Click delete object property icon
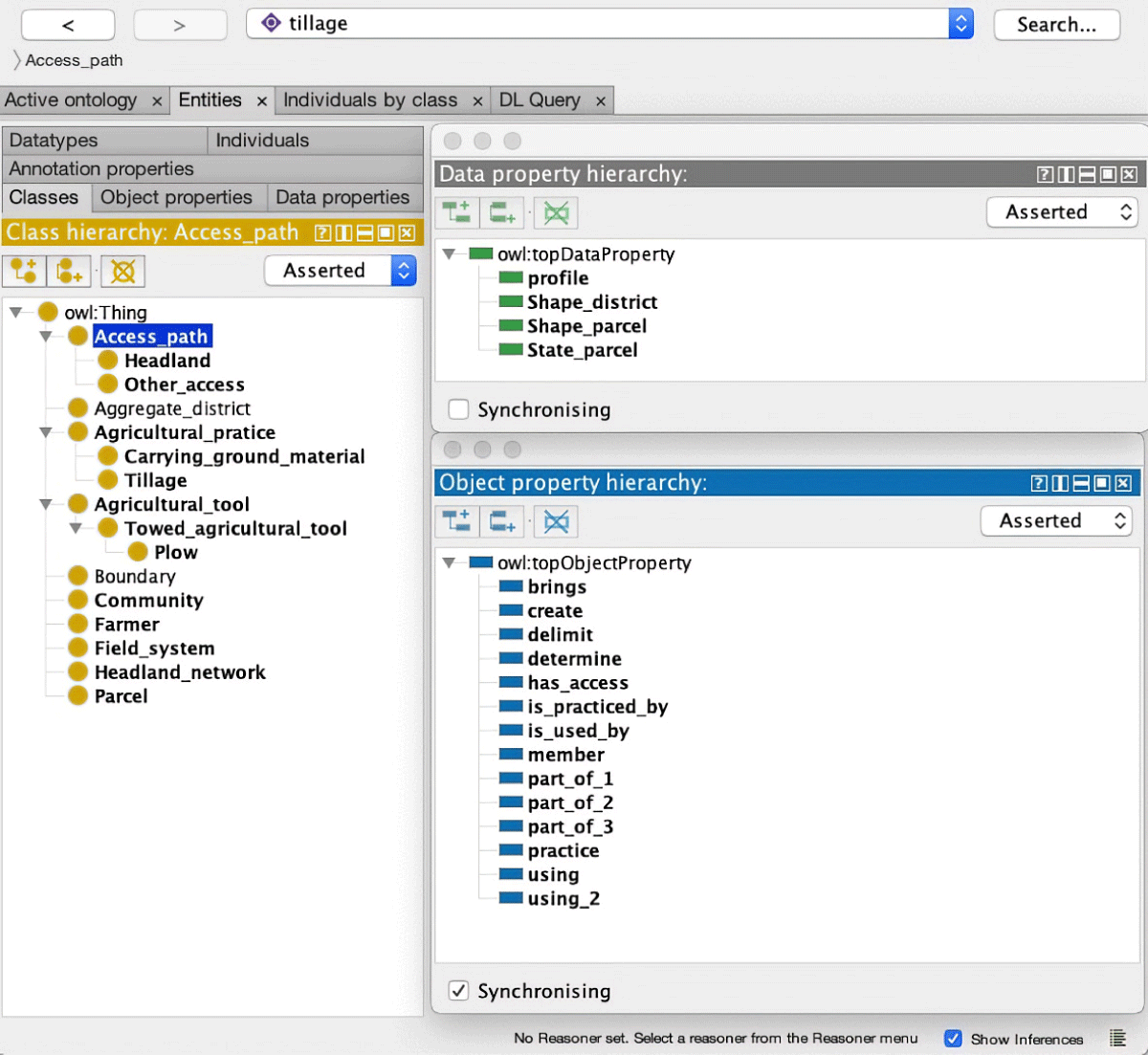The height and width of the screenshot is (1055, 1148). (556, 521)
